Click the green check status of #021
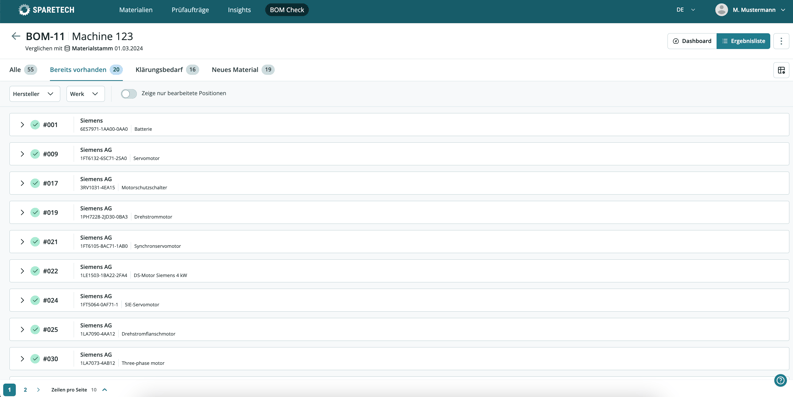This screenshot has width=793, height=397. pyautogui.click(x=35, y=242)
